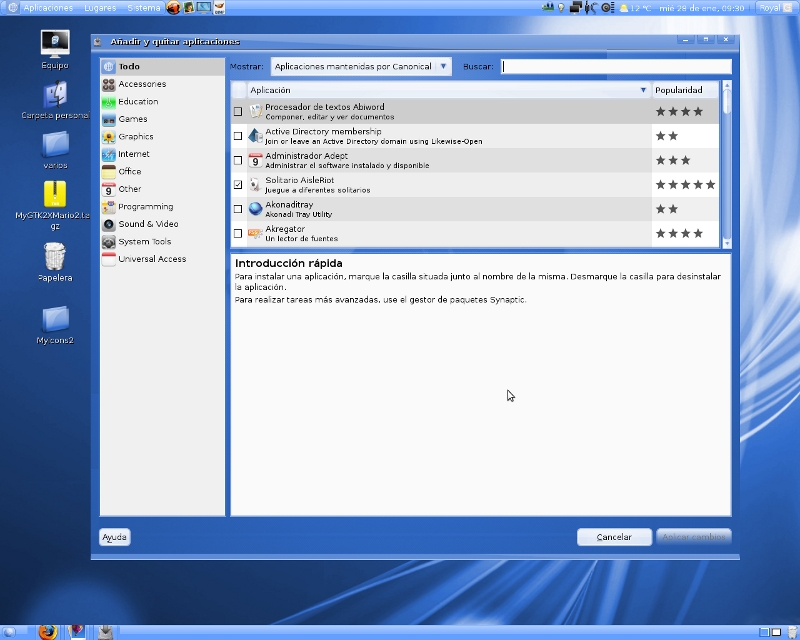Click the Akonaditray globe icon
The image size is (800, 640).
coord(255,209)
